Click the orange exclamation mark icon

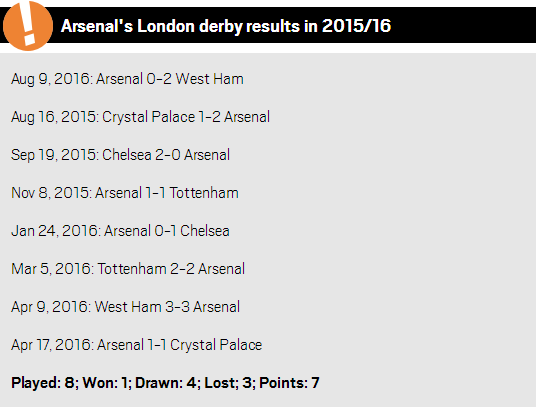pyautogui.click(x=28, y=26)
